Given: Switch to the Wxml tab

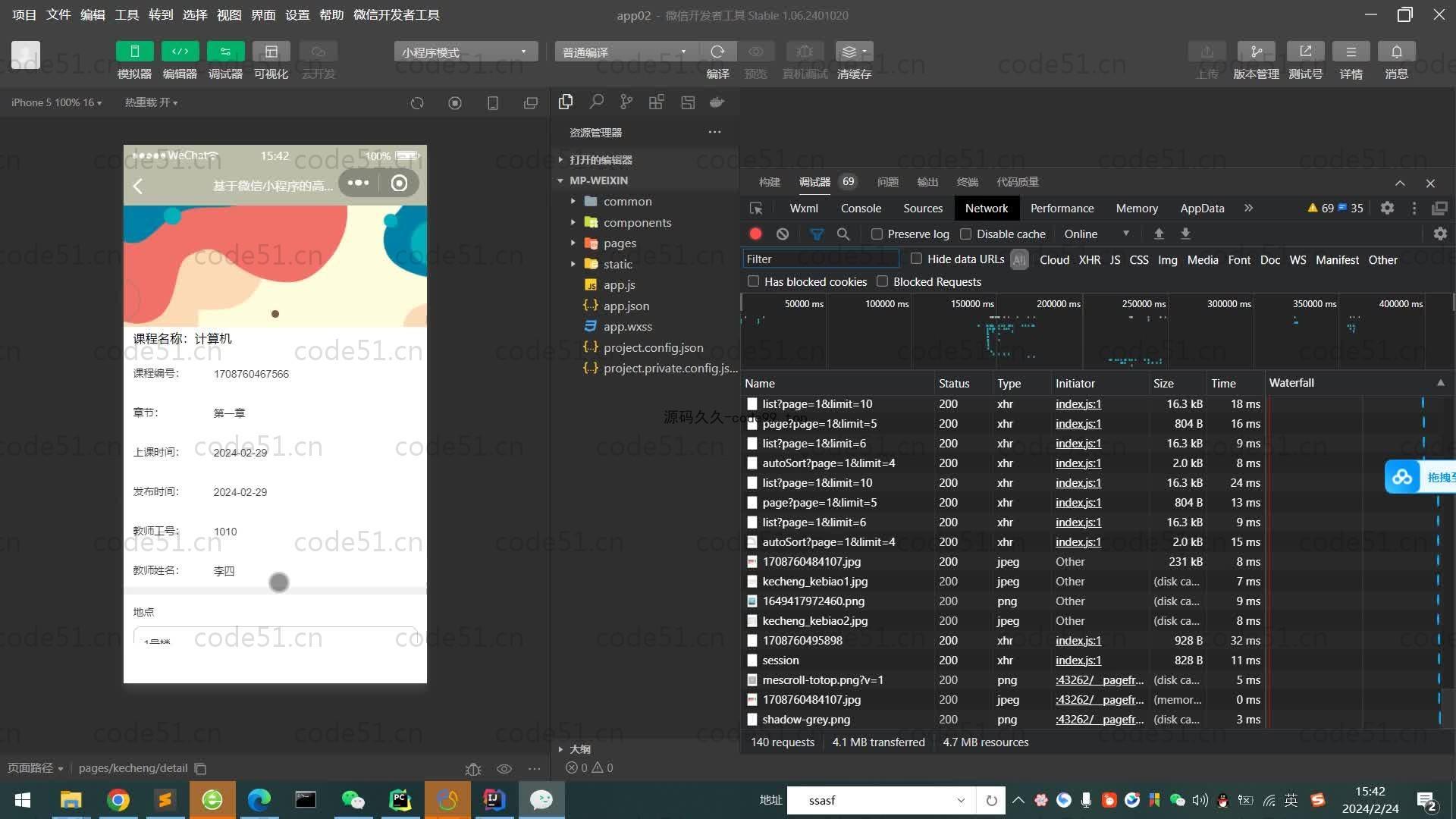Looking at the screenshot, I should 804,208.
